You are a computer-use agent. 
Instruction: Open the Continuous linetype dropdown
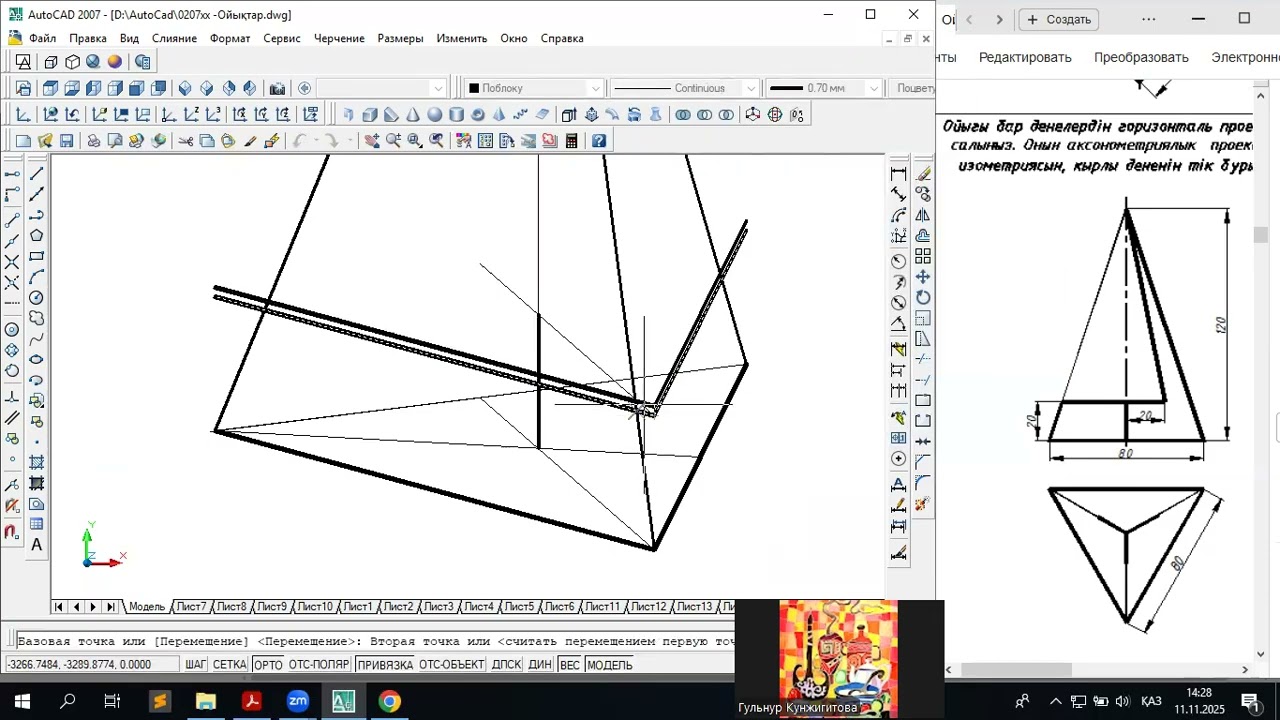tap(684, 88)
